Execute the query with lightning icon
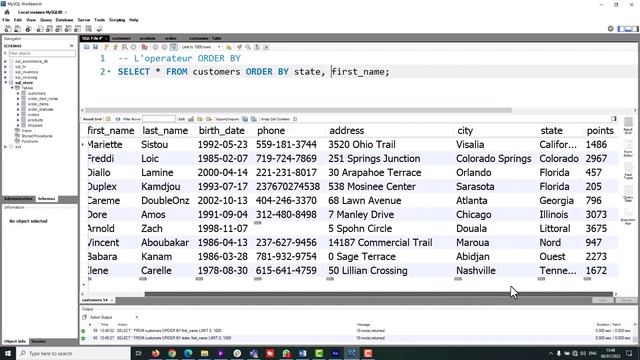This screenshot has width=640, height=360. point(107,47)
